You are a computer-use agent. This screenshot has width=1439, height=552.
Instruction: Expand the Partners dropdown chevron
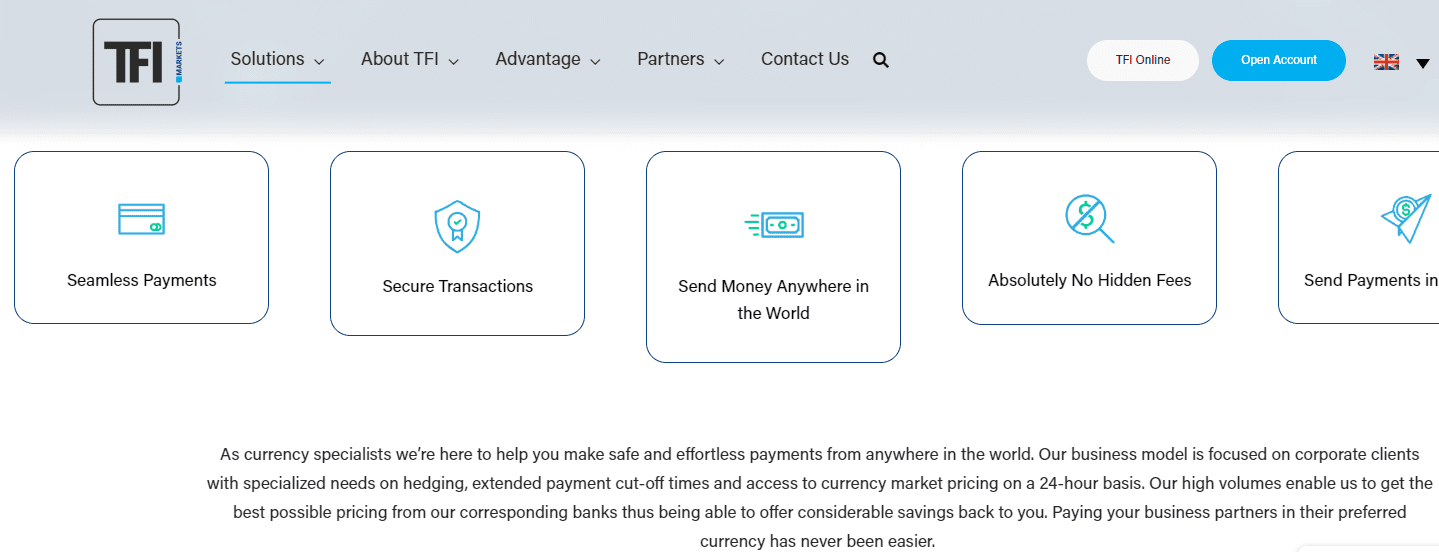pyautogui.click(x=719, y=62)
